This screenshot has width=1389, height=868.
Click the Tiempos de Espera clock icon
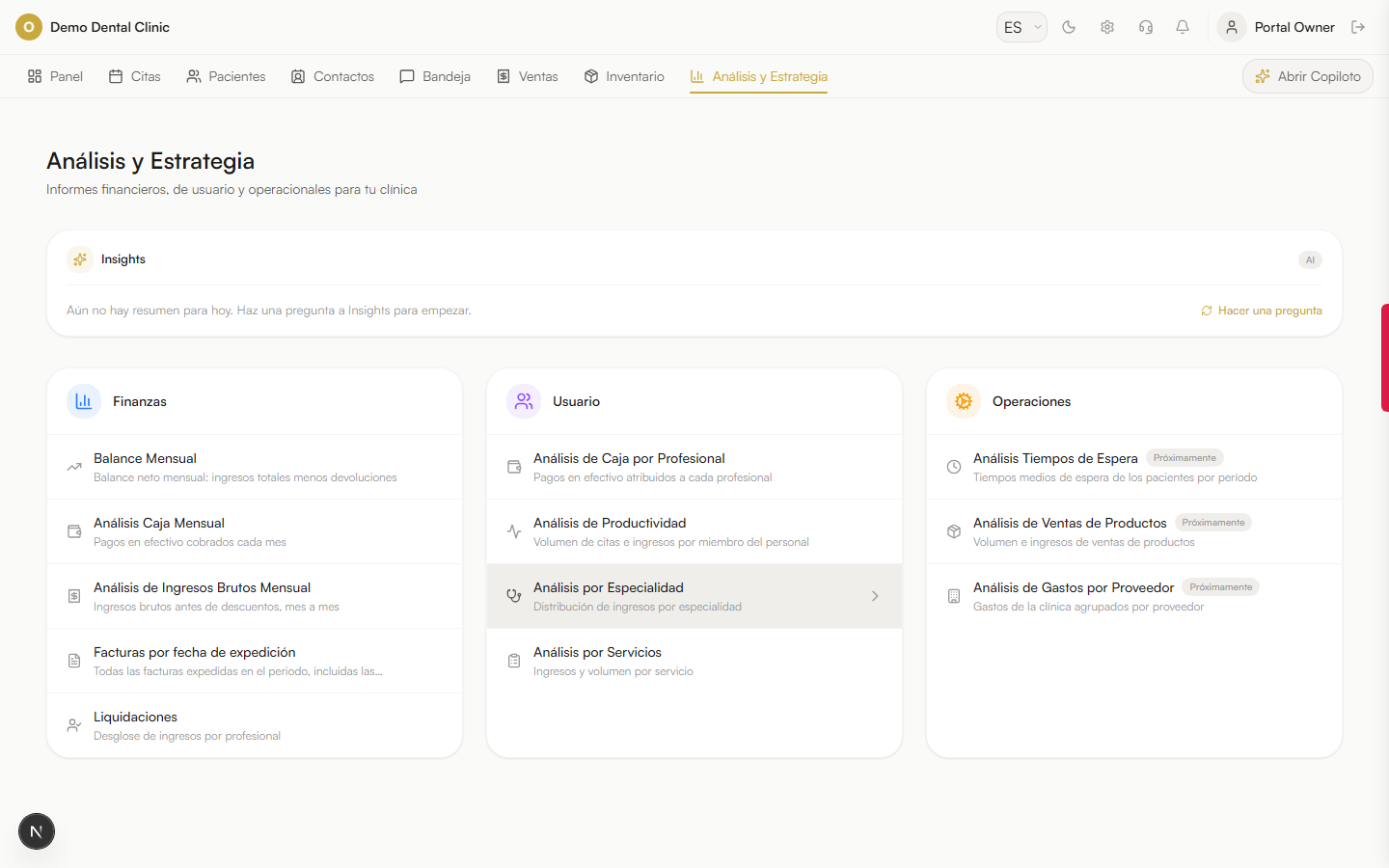[954, 467]
